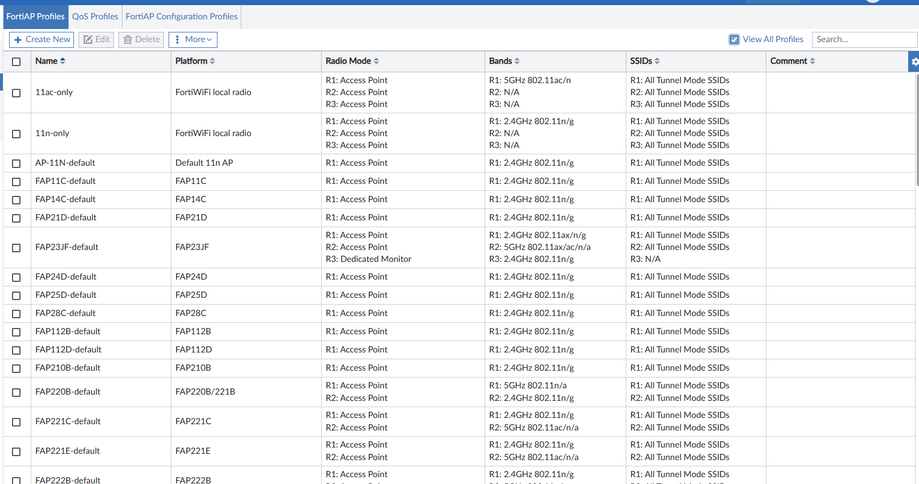This screenshot has width=919, height=484.
Task: Click the FAP221C-default profile name
Action: click(x=68, y=421)
